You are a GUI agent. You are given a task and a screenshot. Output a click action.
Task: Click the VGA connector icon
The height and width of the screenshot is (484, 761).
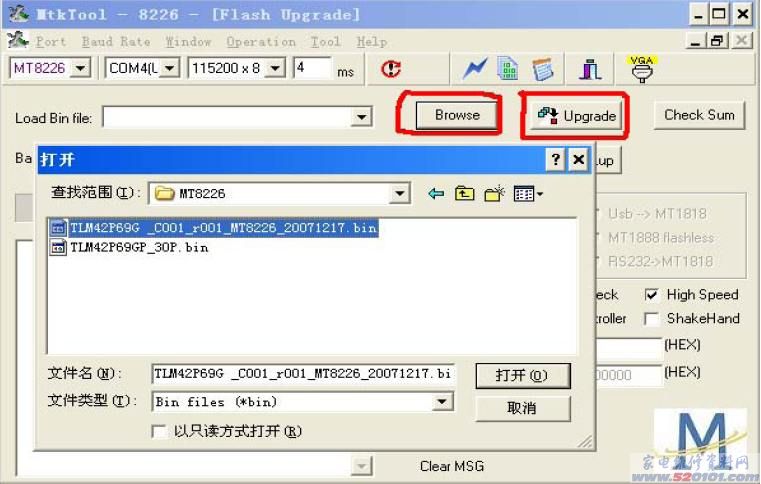tap(642, 69)
